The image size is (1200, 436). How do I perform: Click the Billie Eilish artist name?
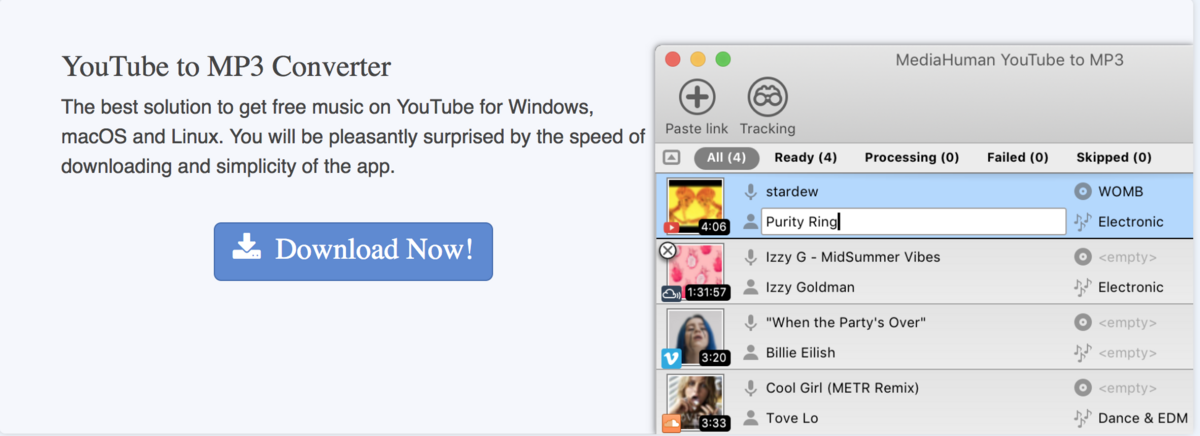pyautogui.click(x=801, y=352)
